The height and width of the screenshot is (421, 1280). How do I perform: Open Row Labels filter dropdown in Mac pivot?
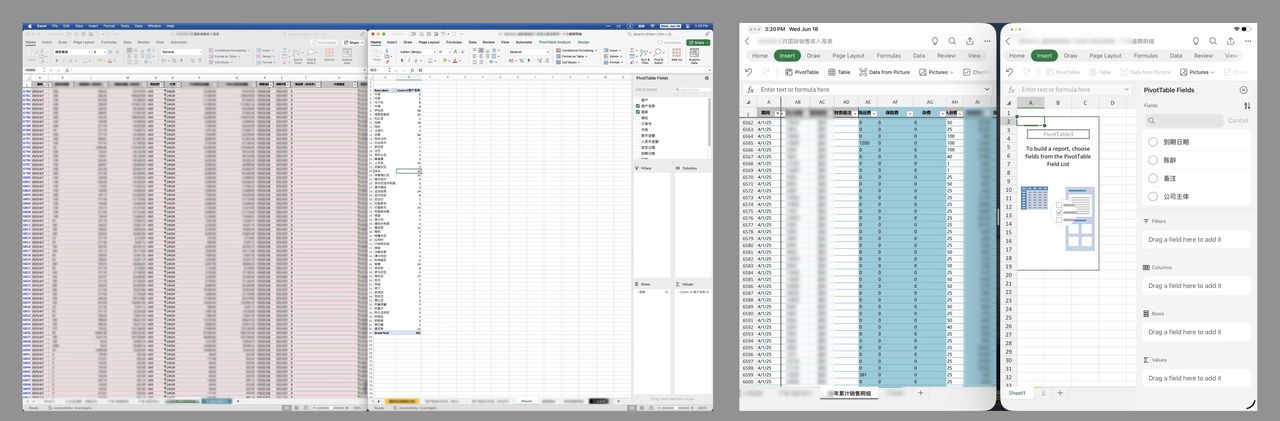click(394, 90)
